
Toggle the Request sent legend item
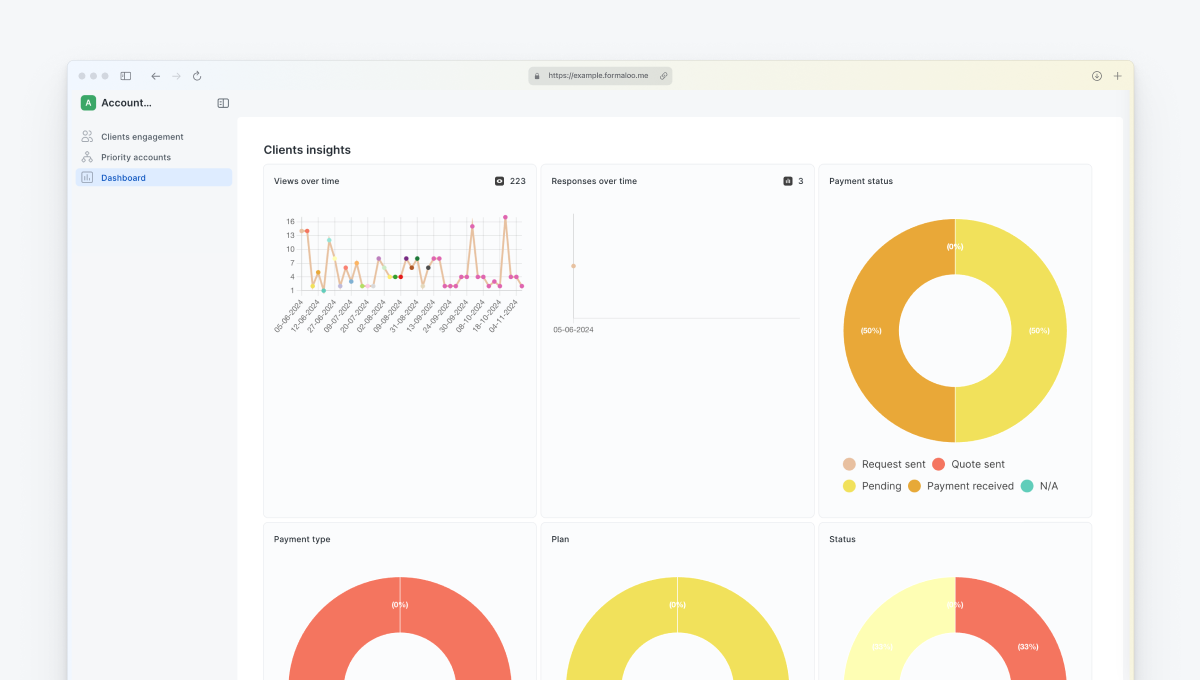click(x=884, y=464)
